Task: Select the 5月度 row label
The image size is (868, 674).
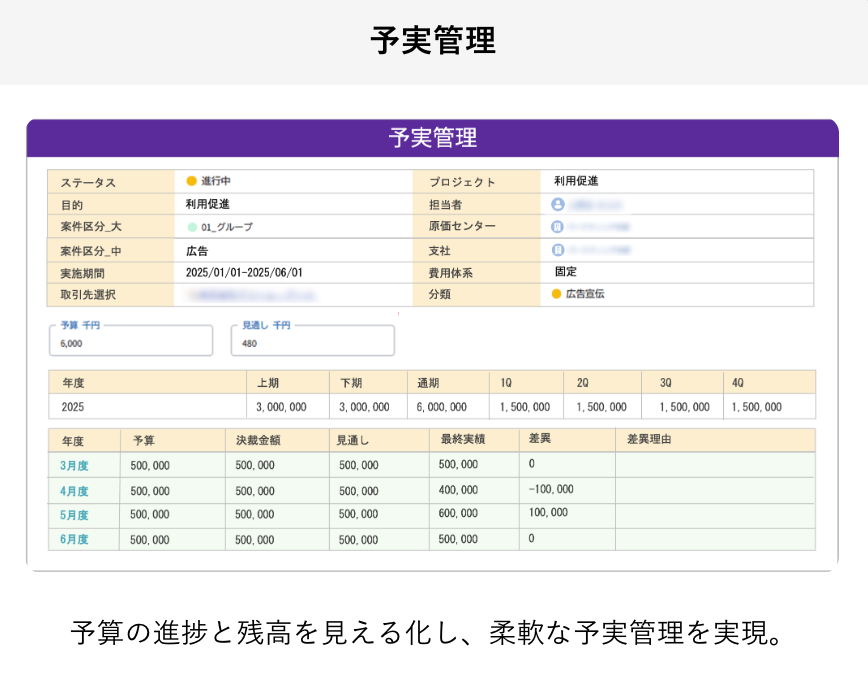Action: pos(72,515)
